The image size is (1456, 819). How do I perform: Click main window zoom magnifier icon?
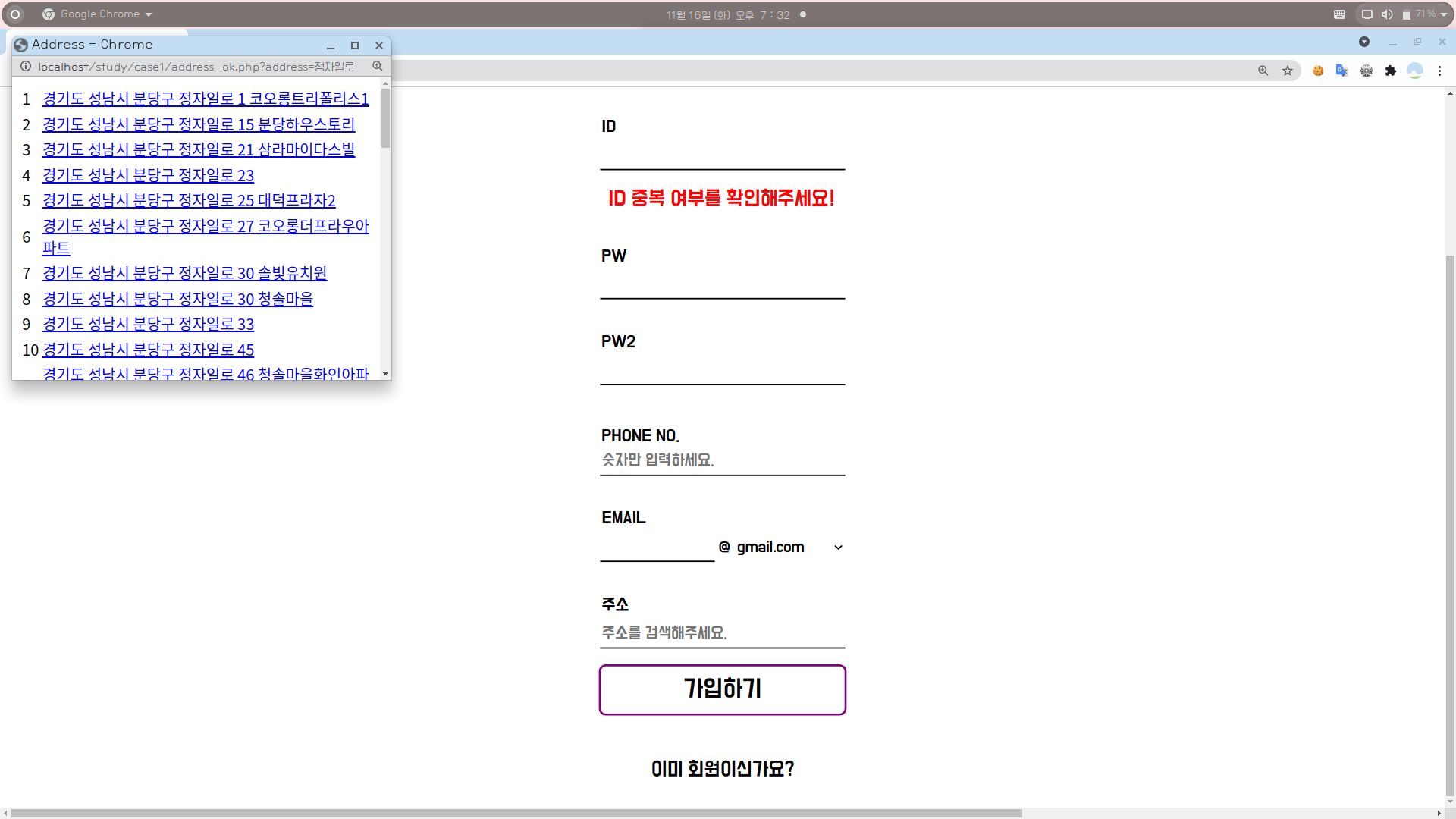point(1263,71)
